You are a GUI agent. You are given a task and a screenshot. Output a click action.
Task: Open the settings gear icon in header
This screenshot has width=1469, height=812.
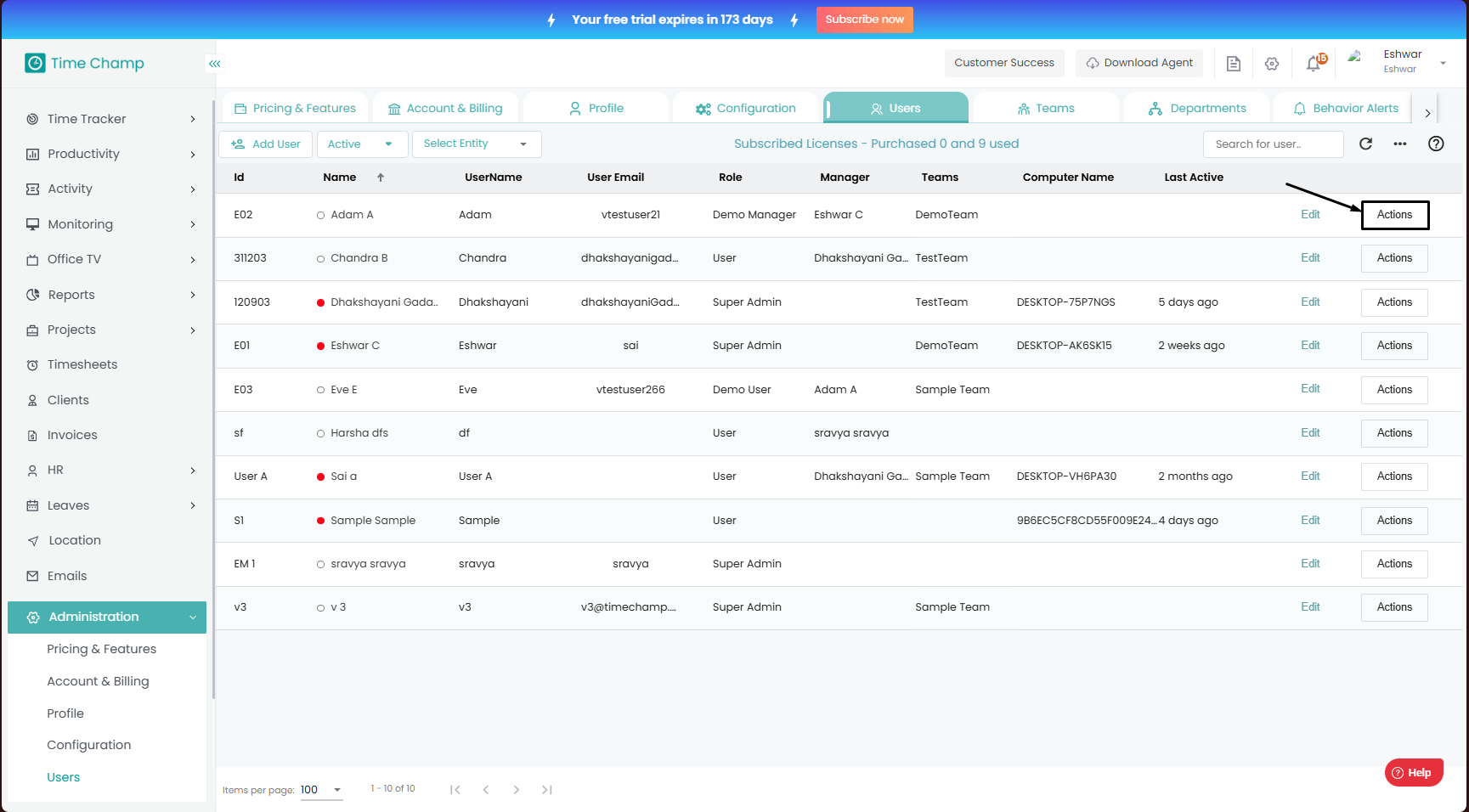point(1272,64)
